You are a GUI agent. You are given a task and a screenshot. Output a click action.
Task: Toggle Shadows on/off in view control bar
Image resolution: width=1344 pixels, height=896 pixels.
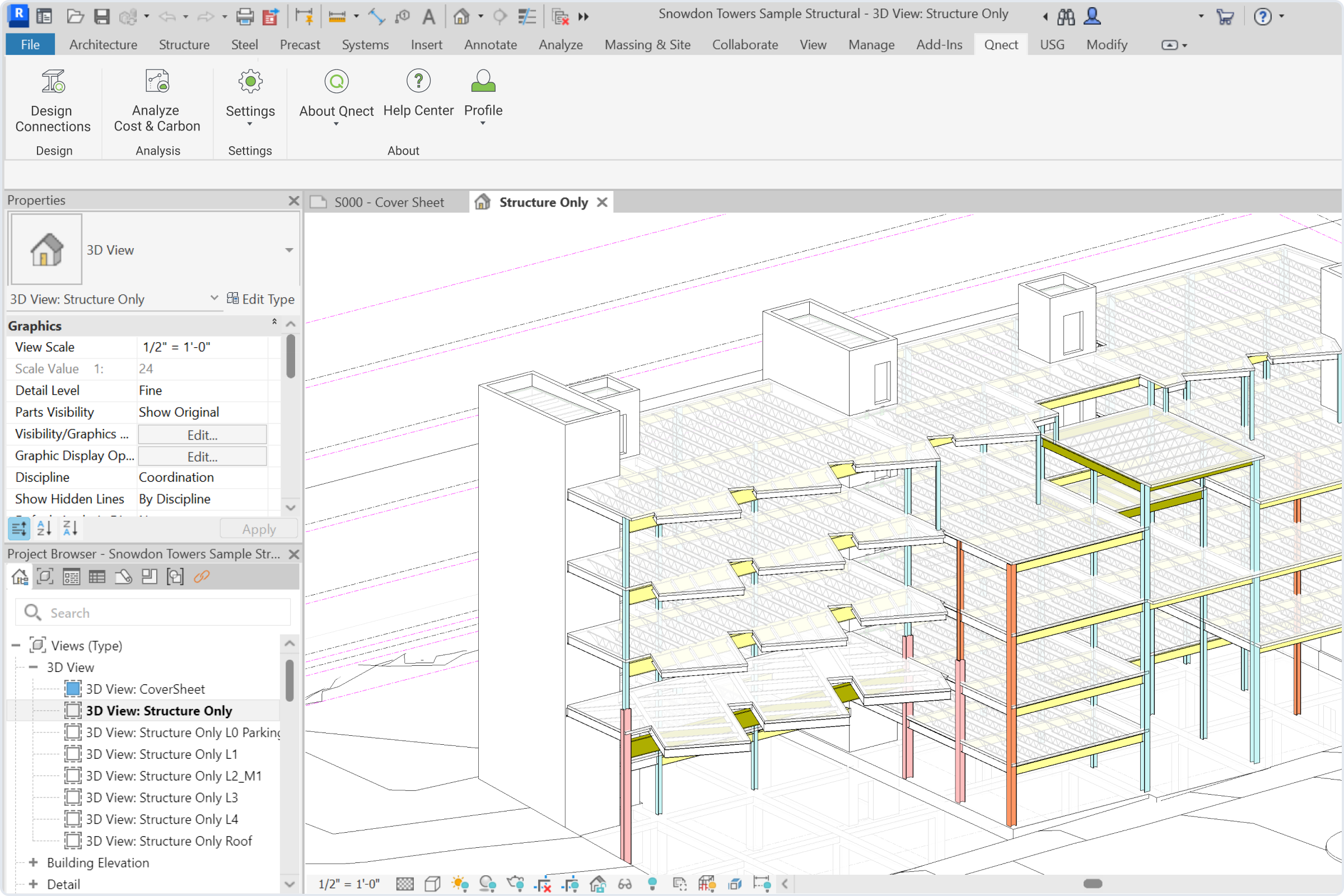coord(487,884)
